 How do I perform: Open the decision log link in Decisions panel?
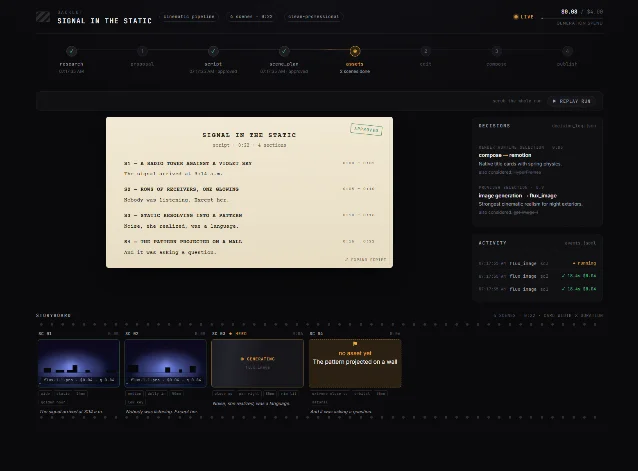tap(574, 126)
